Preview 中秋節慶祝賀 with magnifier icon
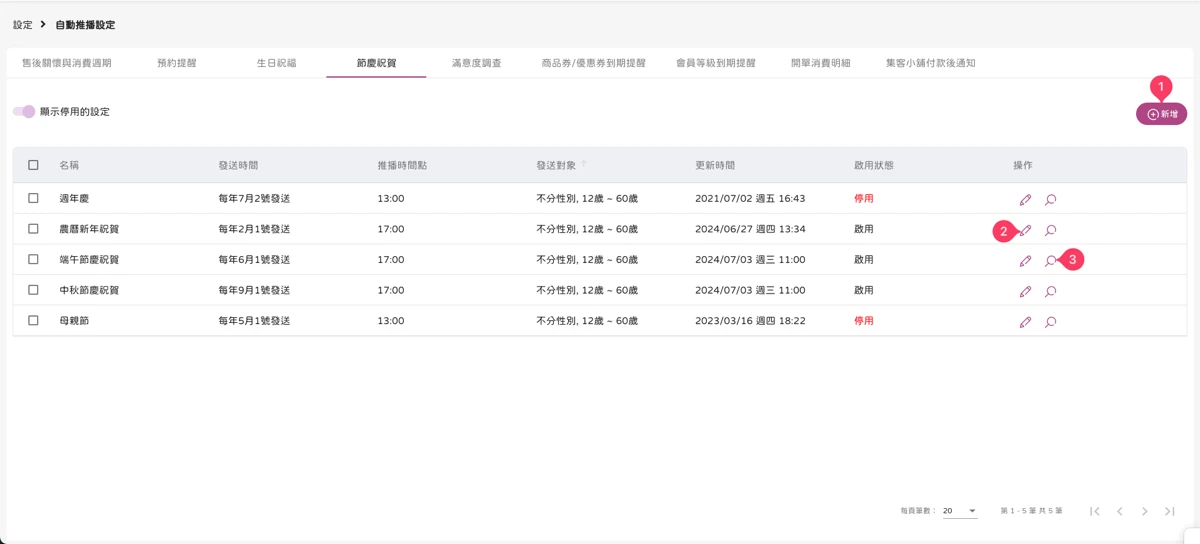Screen dimensions: 1200x544 [x=1051, y=292]
